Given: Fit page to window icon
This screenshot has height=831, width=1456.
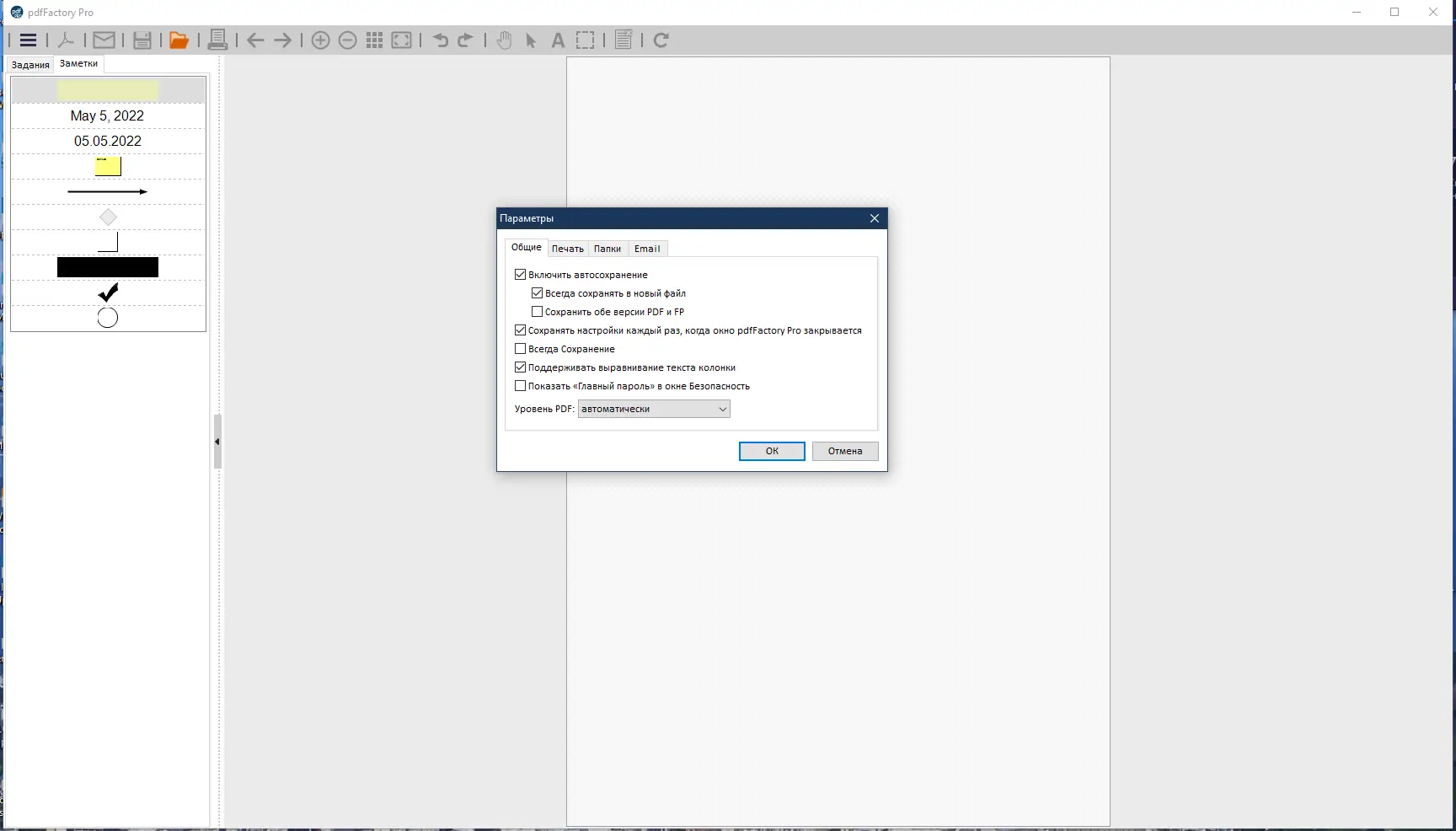Looking at the screenshot, I should (x=402, y=40).
